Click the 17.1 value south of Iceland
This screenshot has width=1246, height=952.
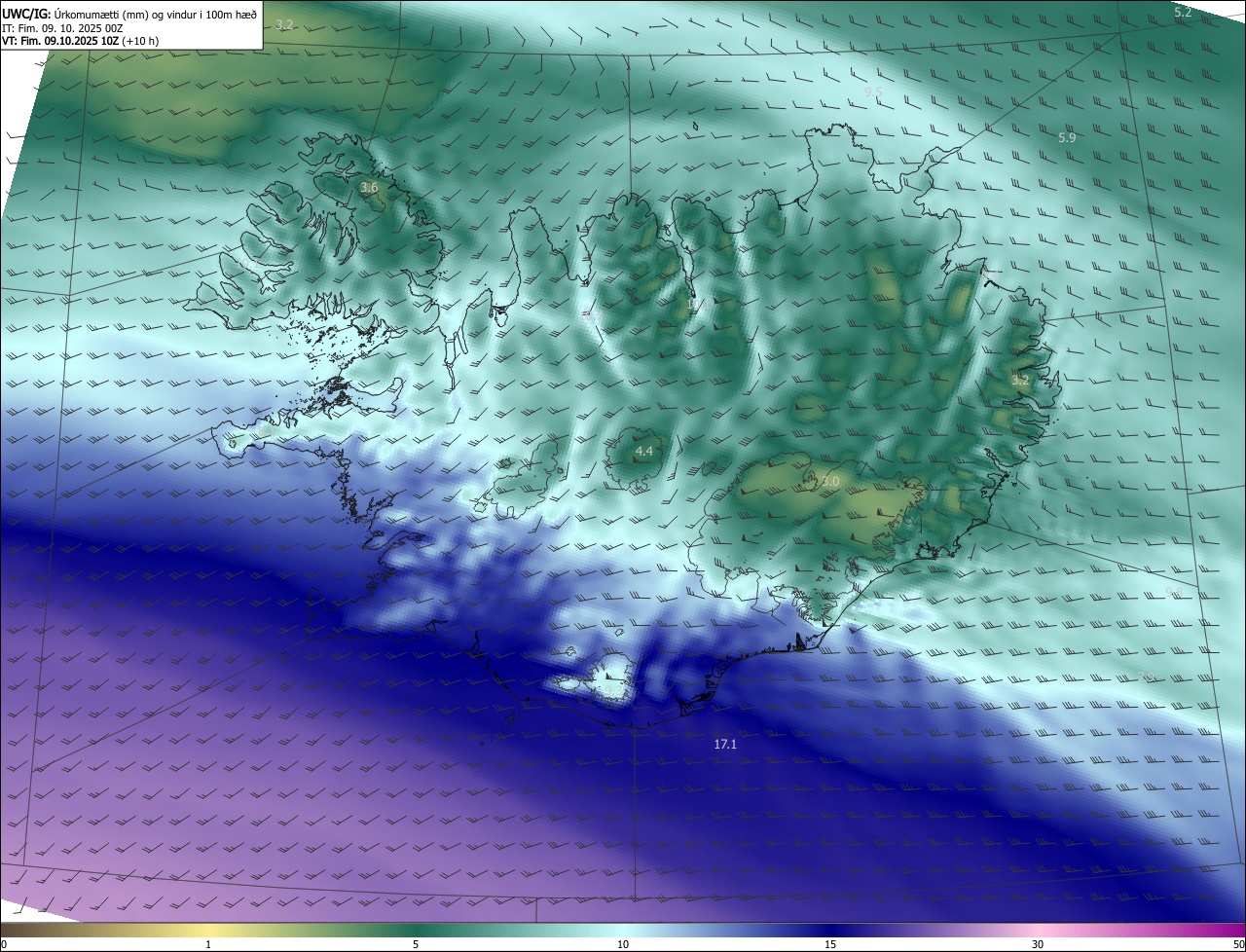pos(725,744)
